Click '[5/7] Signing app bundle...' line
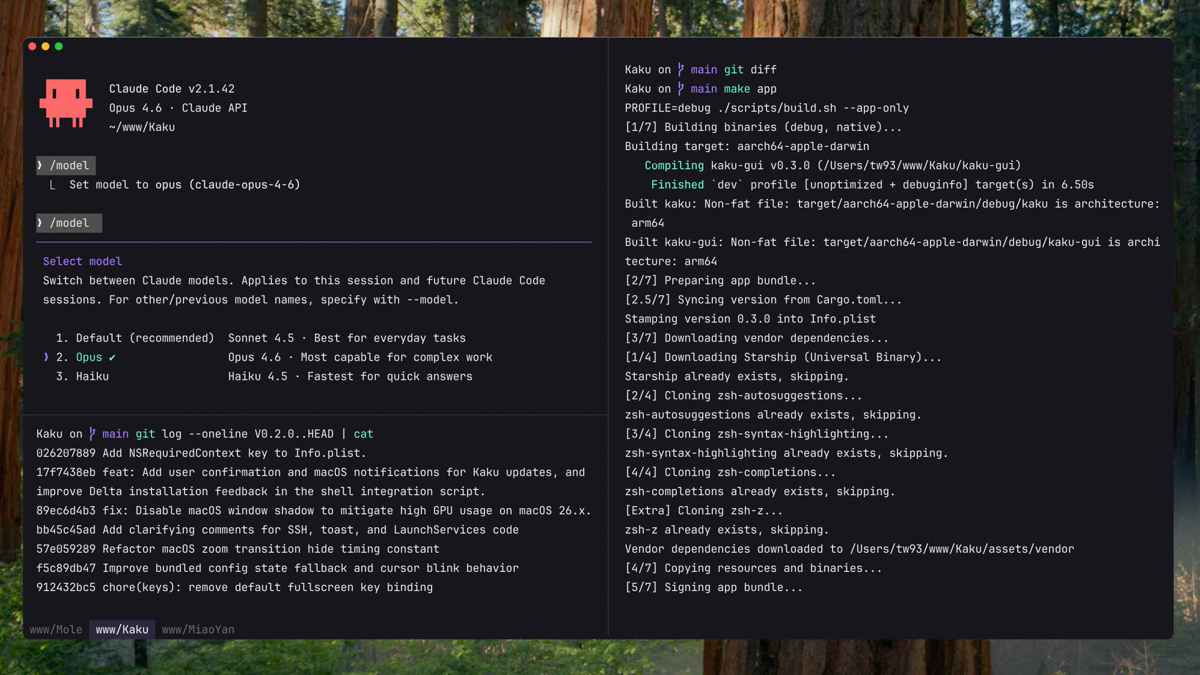This screenshot has width=1200, height=675. (714, 587)
